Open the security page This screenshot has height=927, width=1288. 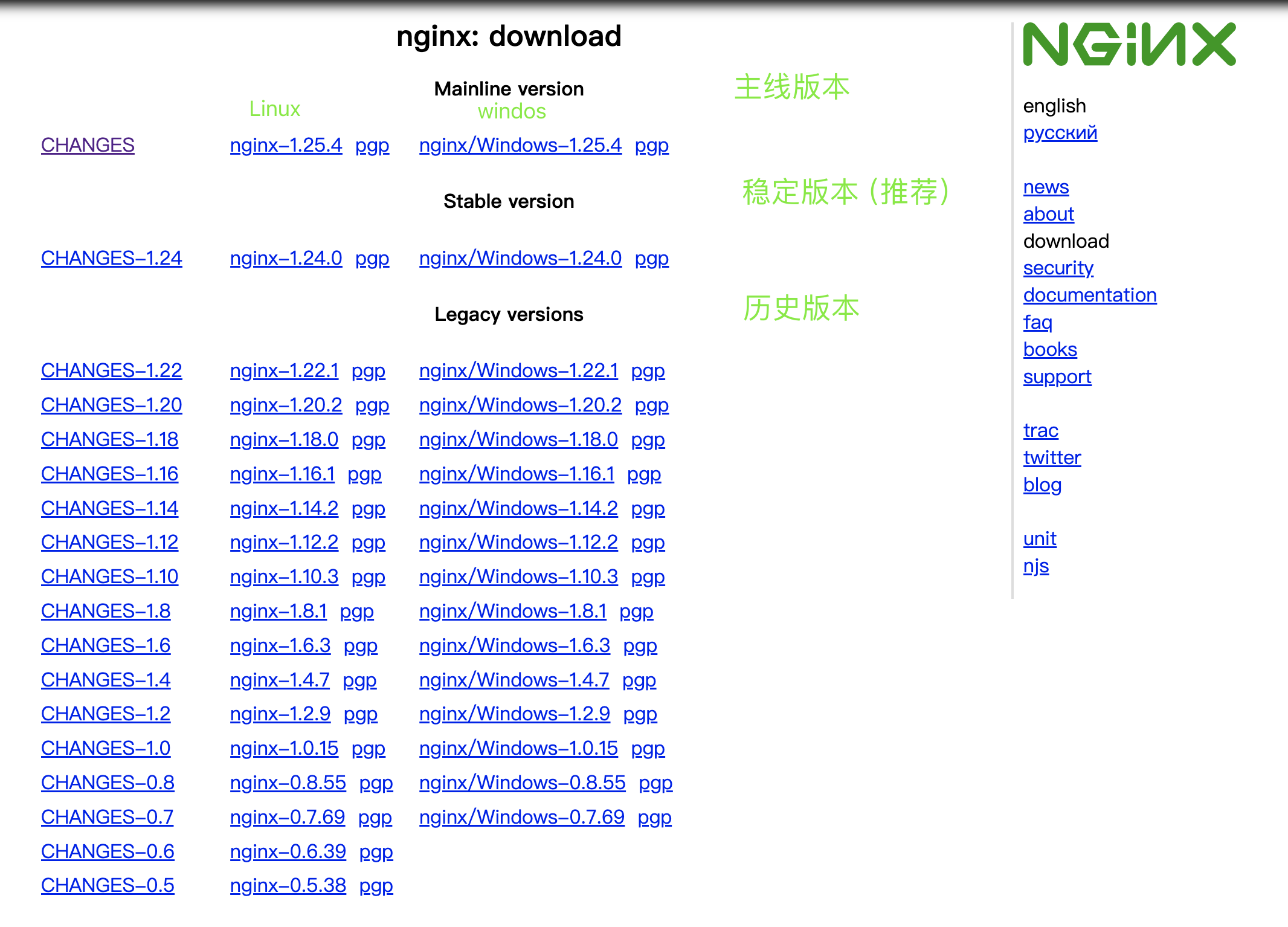coord(1058,268)
